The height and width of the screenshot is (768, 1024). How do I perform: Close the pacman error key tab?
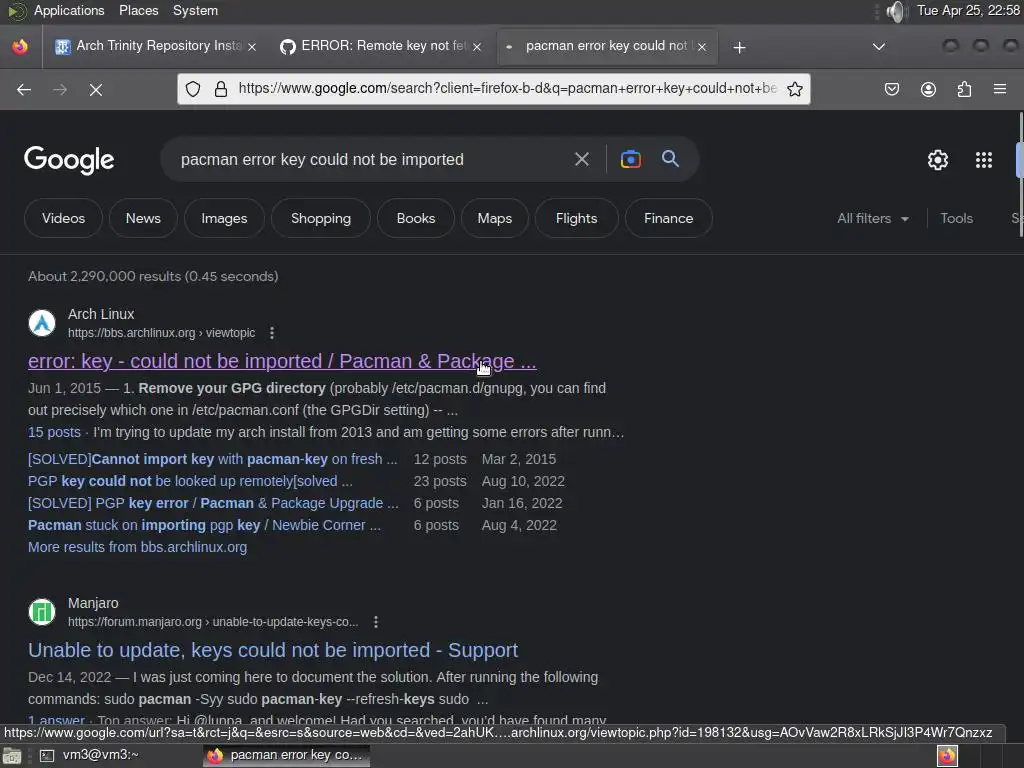pyautogui.click(x=701, y=46)
